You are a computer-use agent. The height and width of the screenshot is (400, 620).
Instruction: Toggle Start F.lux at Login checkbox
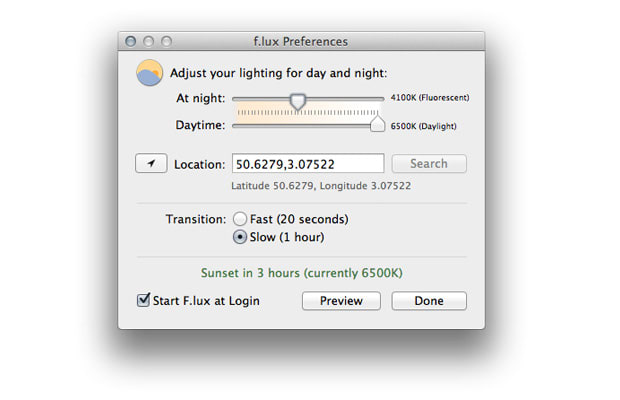click(143, 300)
